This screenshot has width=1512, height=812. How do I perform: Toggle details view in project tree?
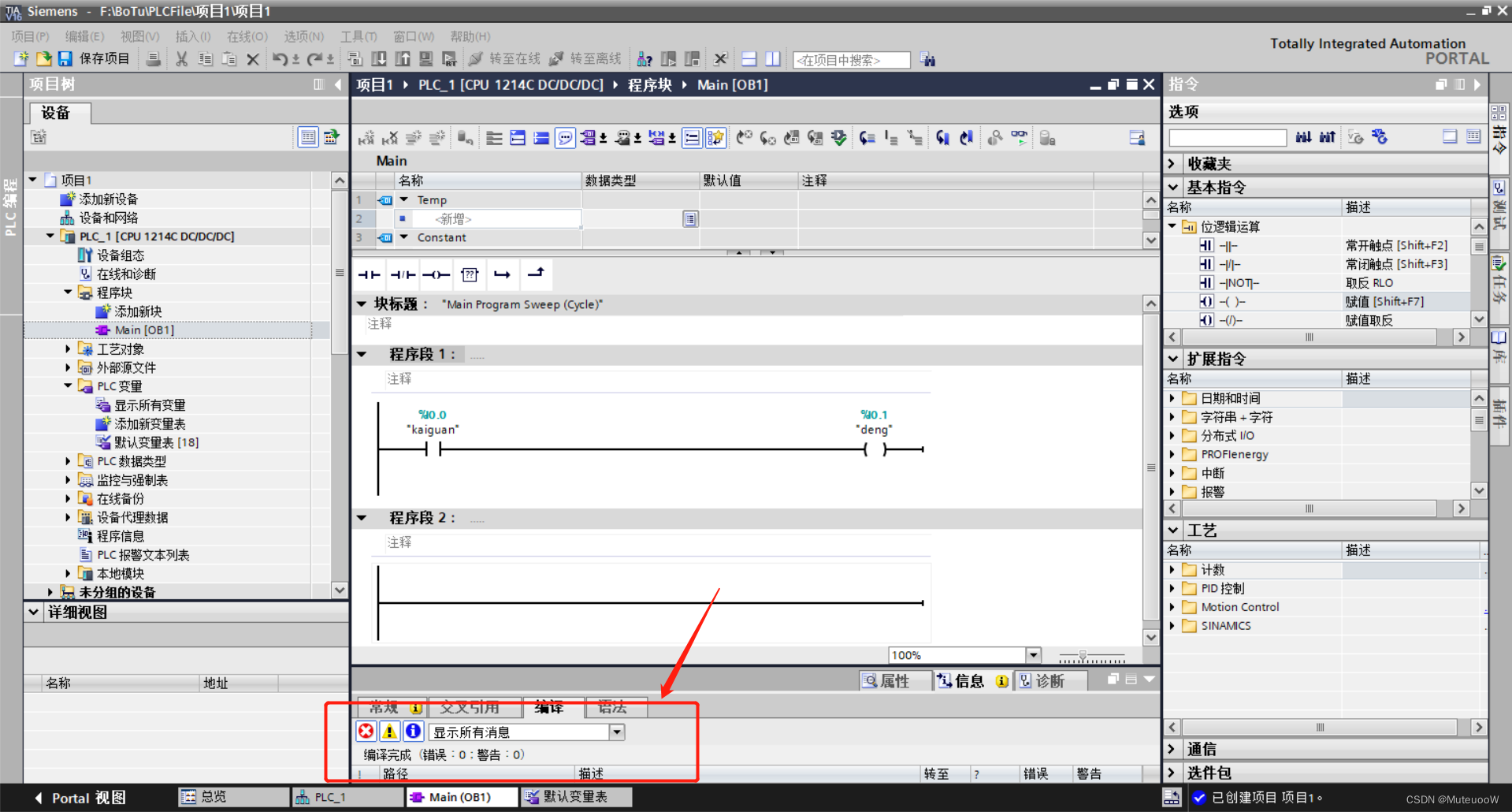click(x=308, y=138)
